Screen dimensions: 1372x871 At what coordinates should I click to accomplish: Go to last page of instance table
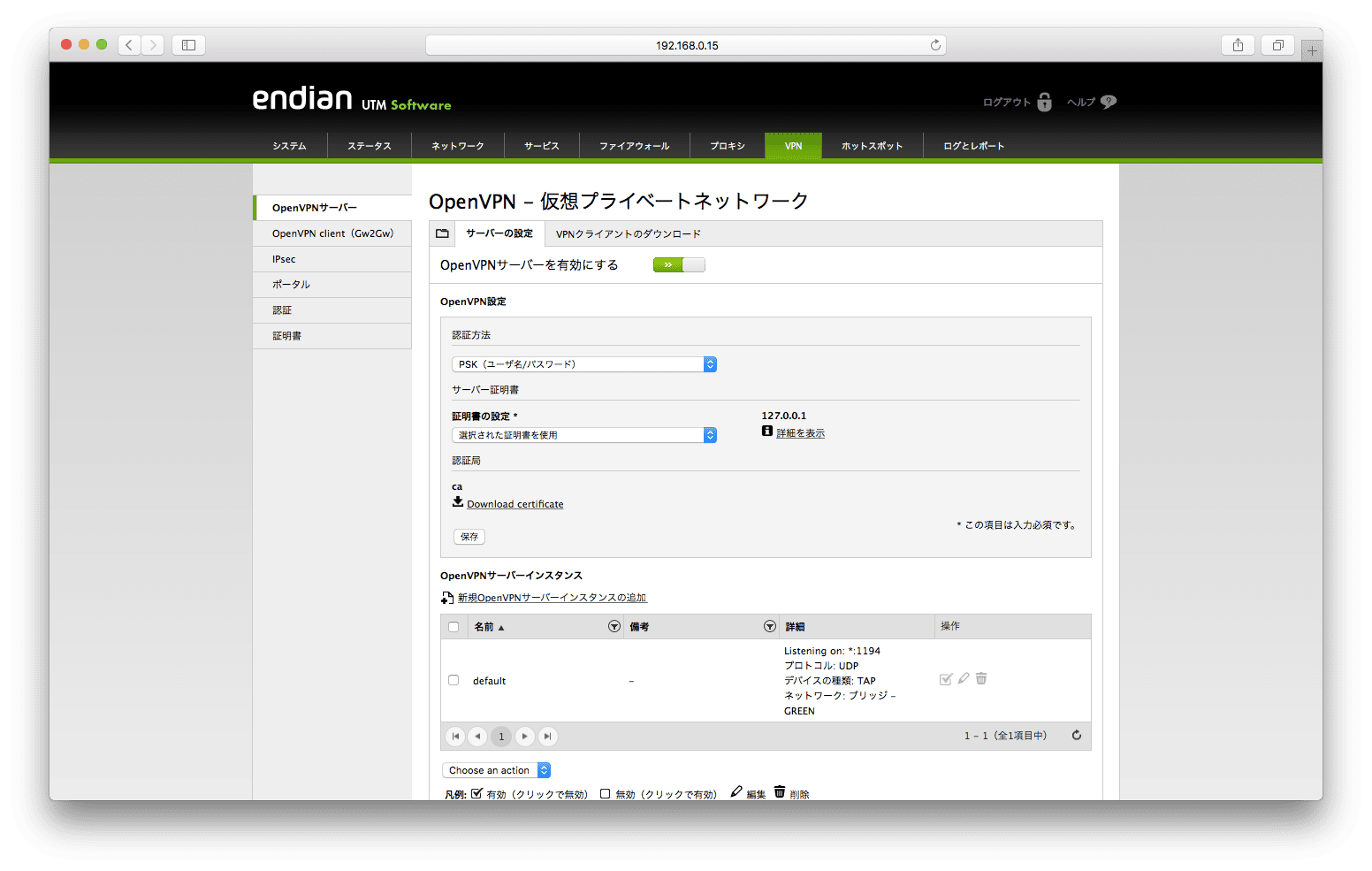click(547, 736)
